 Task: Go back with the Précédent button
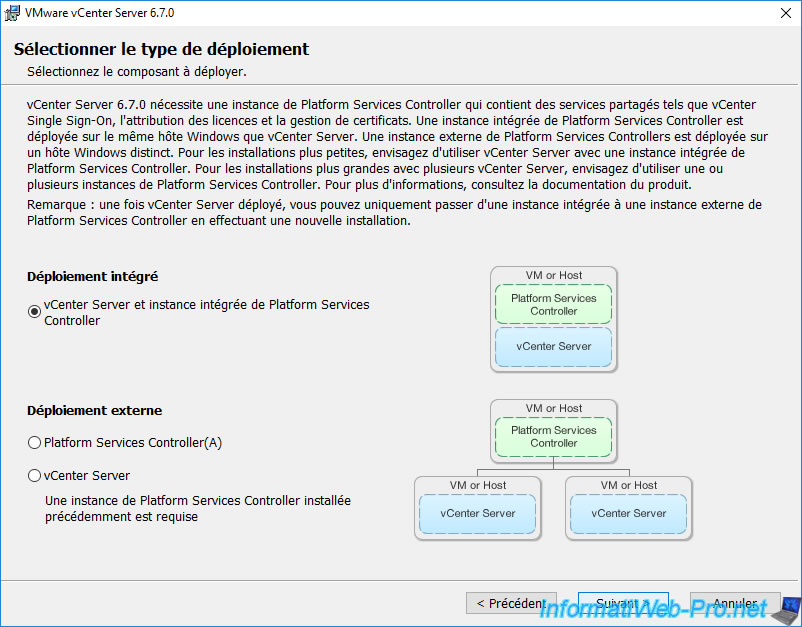[x=511, y=604]
